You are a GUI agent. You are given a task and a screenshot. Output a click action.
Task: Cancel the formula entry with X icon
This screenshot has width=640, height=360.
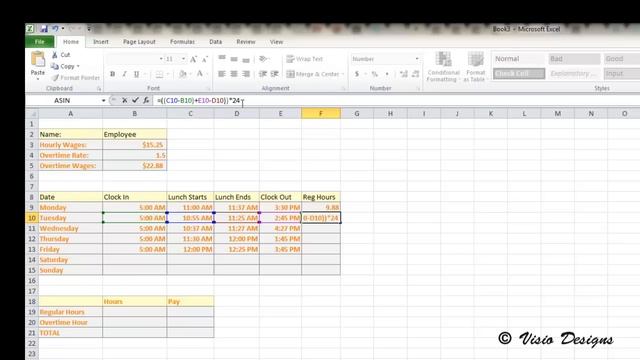tap(124, 100)
